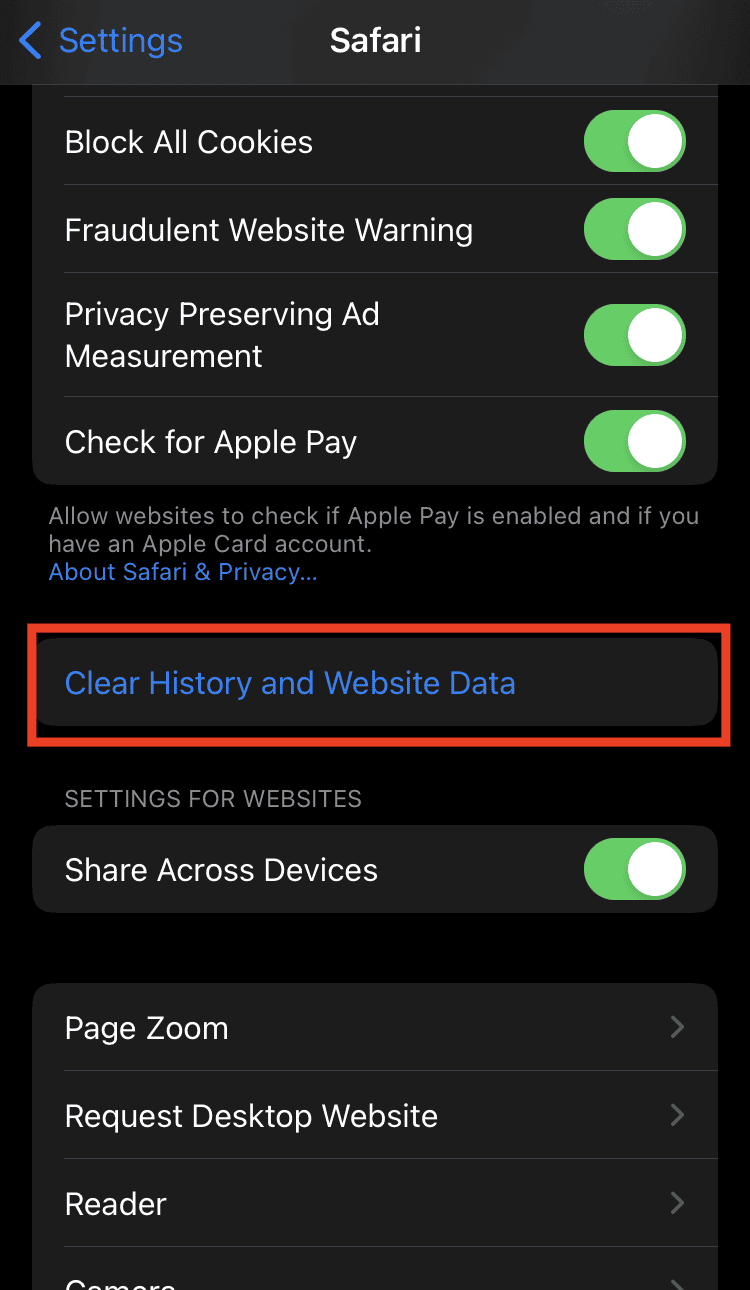Click the chevron on Page Zoom row
The height and width of the screenshot is (1290, 750).
click(677, 1027)
